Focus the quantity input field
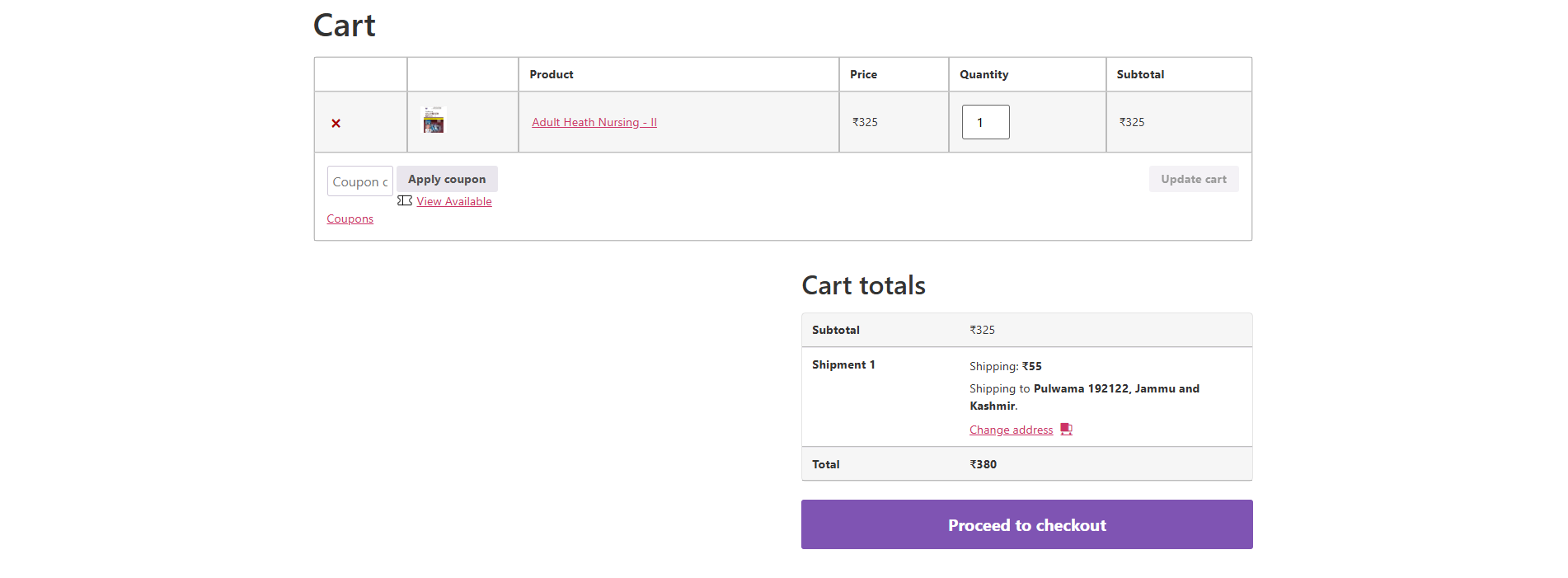This screenshot has height=578, width=1568. point(985,122)
